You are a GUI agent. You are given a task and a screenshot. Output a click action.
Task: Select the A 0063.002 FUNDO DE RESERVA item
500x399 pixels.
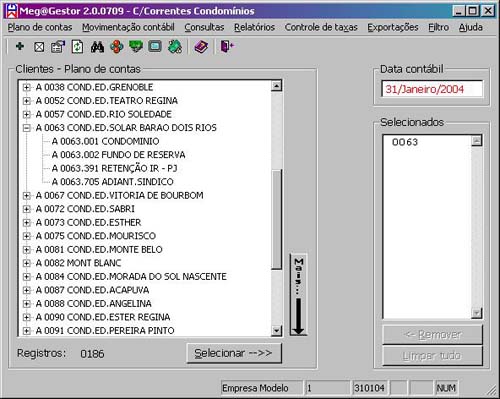point(118,155)
